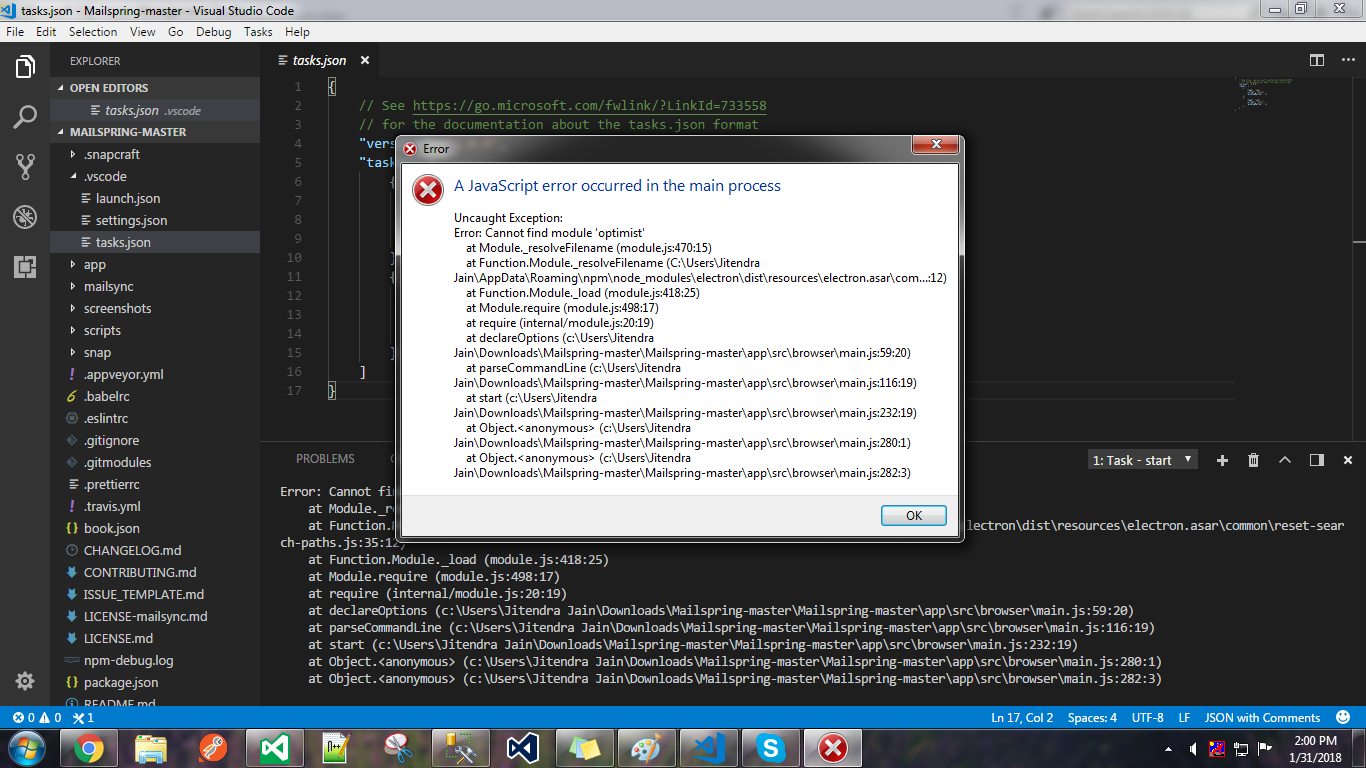The width and height of the screenshot is (1366, 768).
Task: Click OK in the JavaScript error dialog
Action: [913, 515]
